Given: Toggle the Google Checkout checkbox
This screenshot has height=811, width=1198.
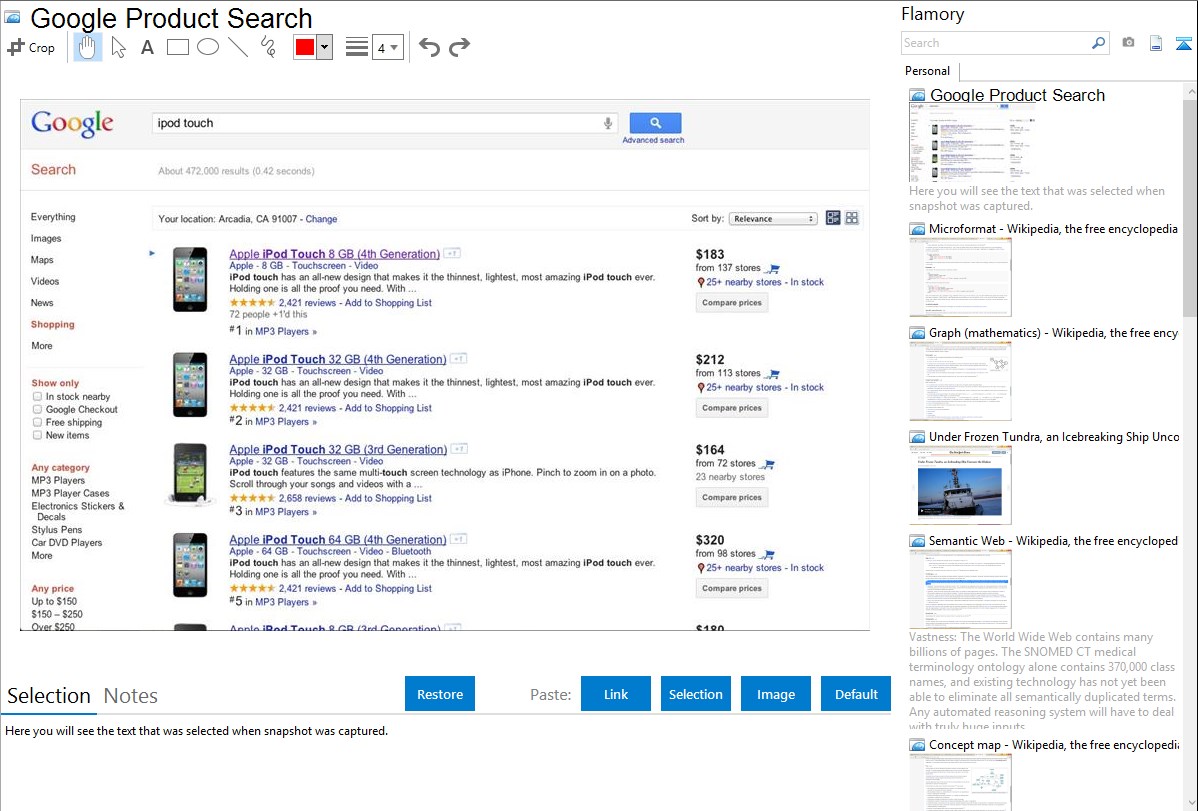Looking at the screenshot, I should tap(37, 410).
